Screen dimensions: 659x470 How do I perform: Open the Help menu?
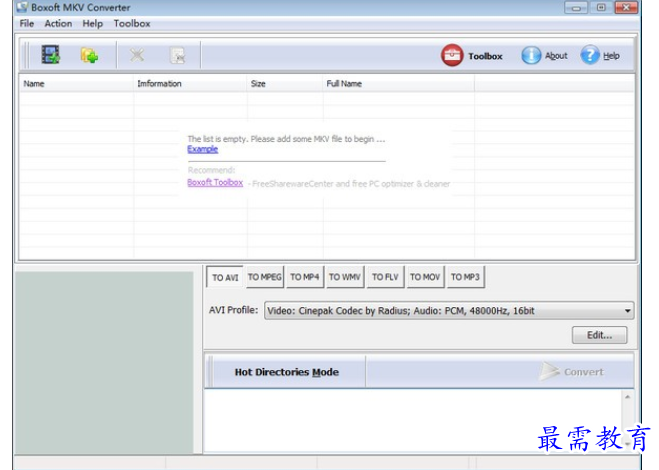[x=92, y=24]
